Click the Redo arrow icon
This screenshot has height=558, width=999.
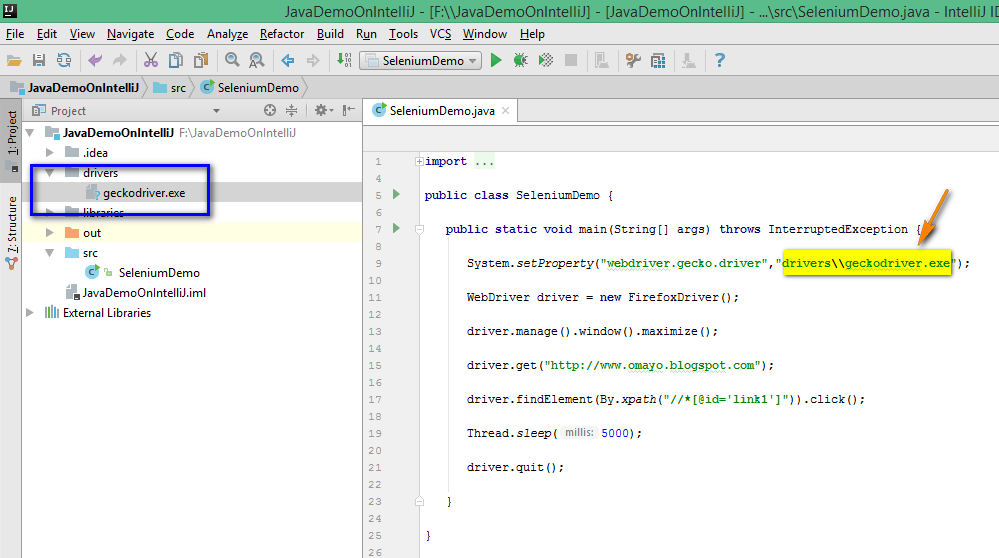point(120,61)
